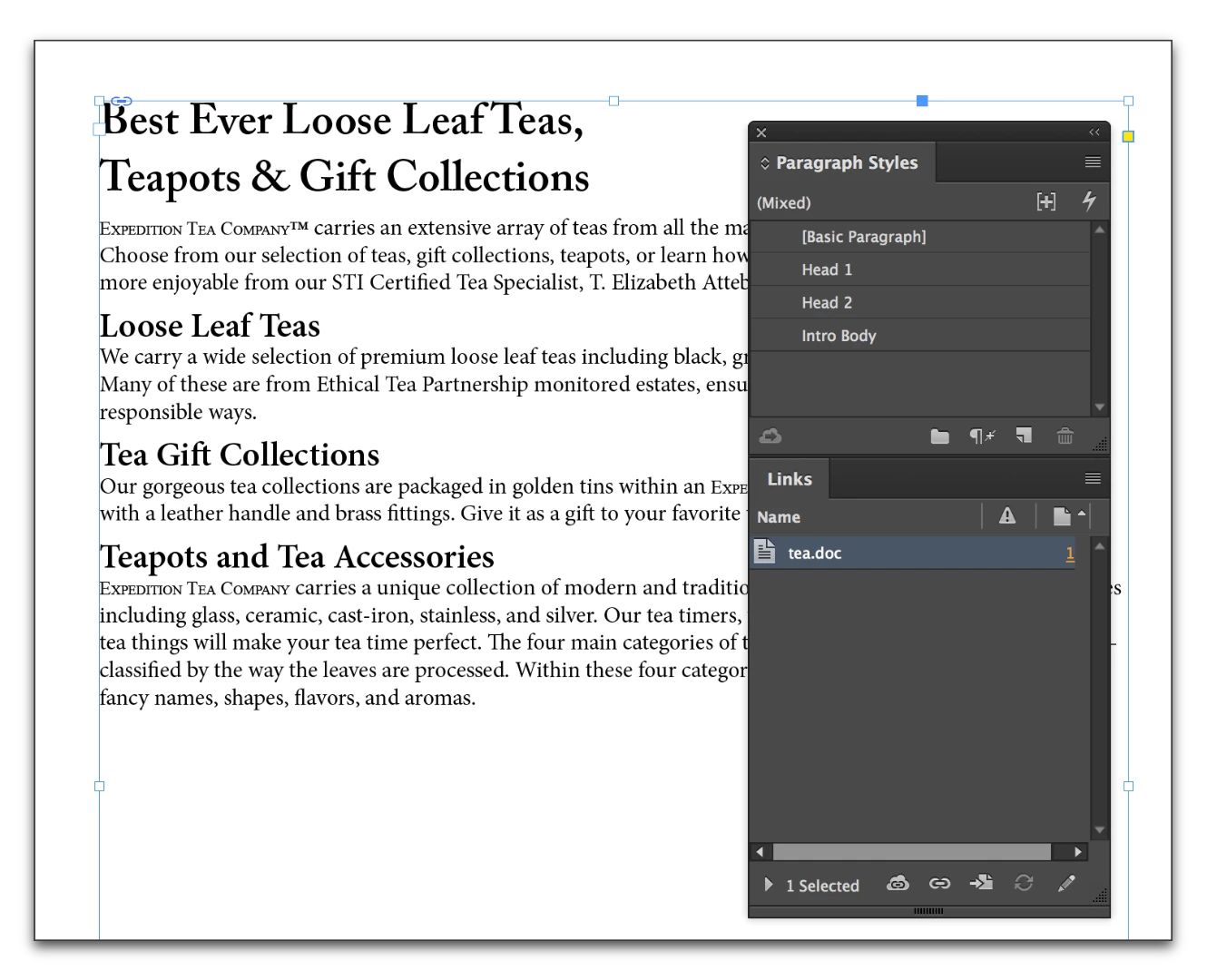Click the Create New Style Group folder icon
1207x980 pixels.
tap(939, 436)
